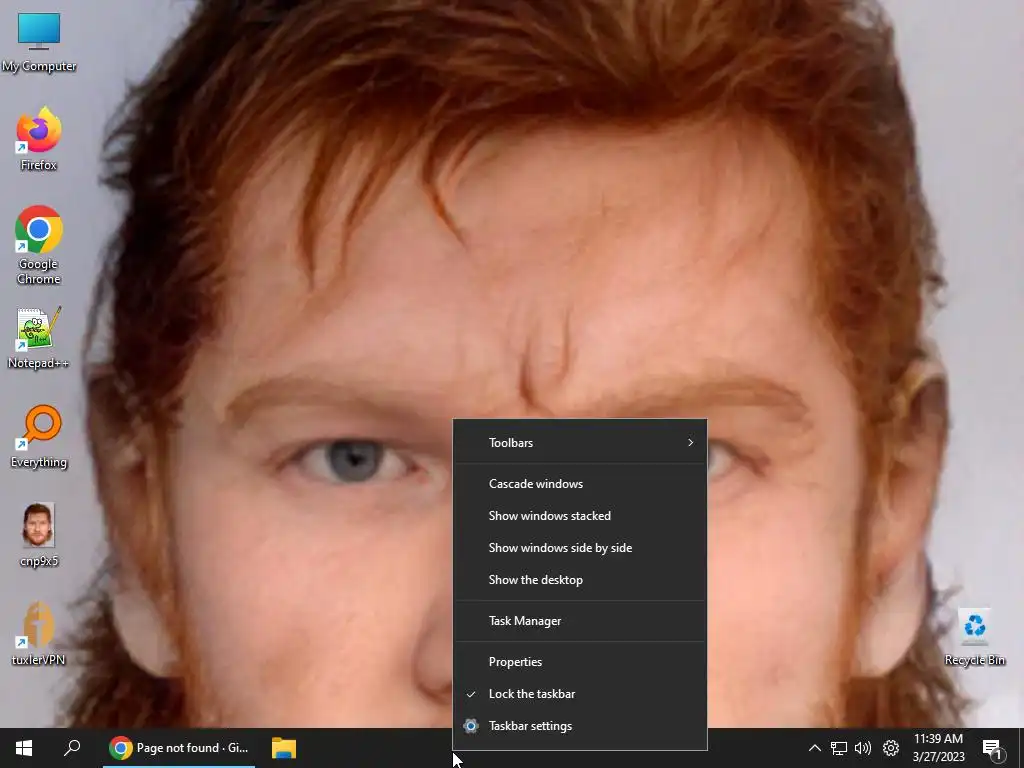
Task: Open the My Computer desktop icon
Action: 39,42
